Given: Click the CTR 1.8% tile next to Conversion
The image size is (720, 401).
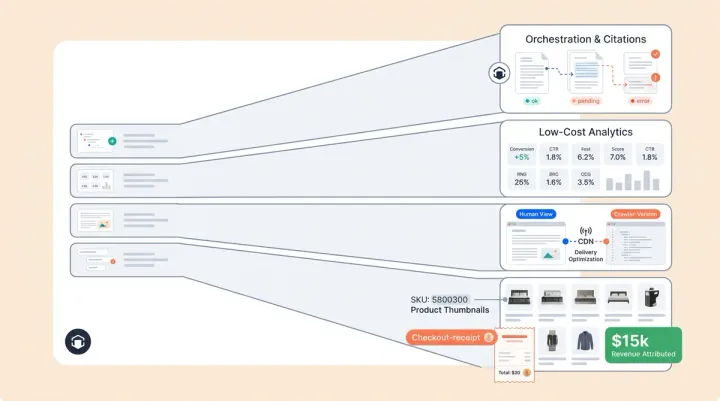Looking at the screenshot, I should pyautogui.click(x=554, y=154).
